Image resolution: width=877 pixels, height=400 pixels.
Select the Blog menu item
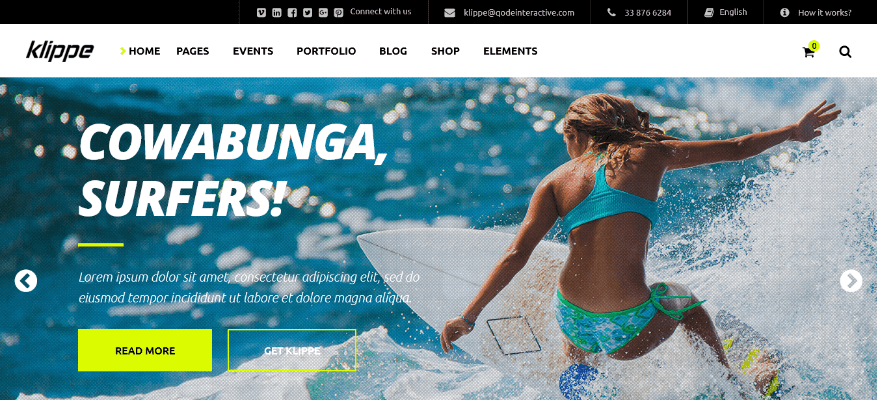click(x=393, y=51)
